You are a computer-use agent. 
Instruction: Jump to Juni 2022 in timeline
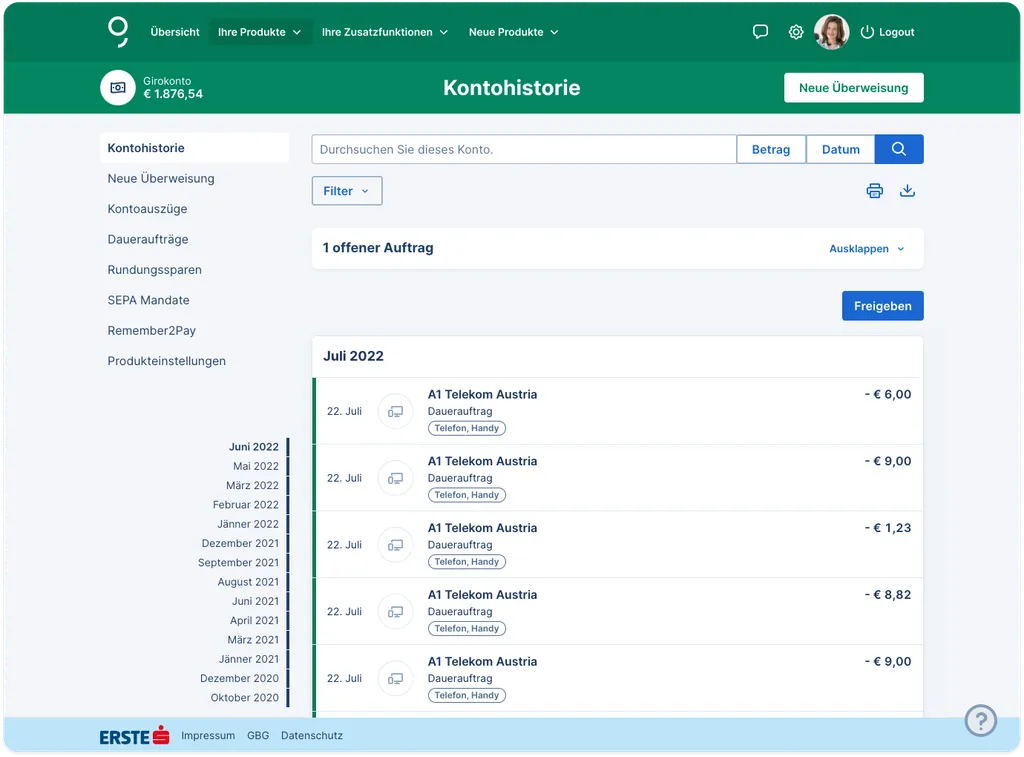(x=253, y=447)
